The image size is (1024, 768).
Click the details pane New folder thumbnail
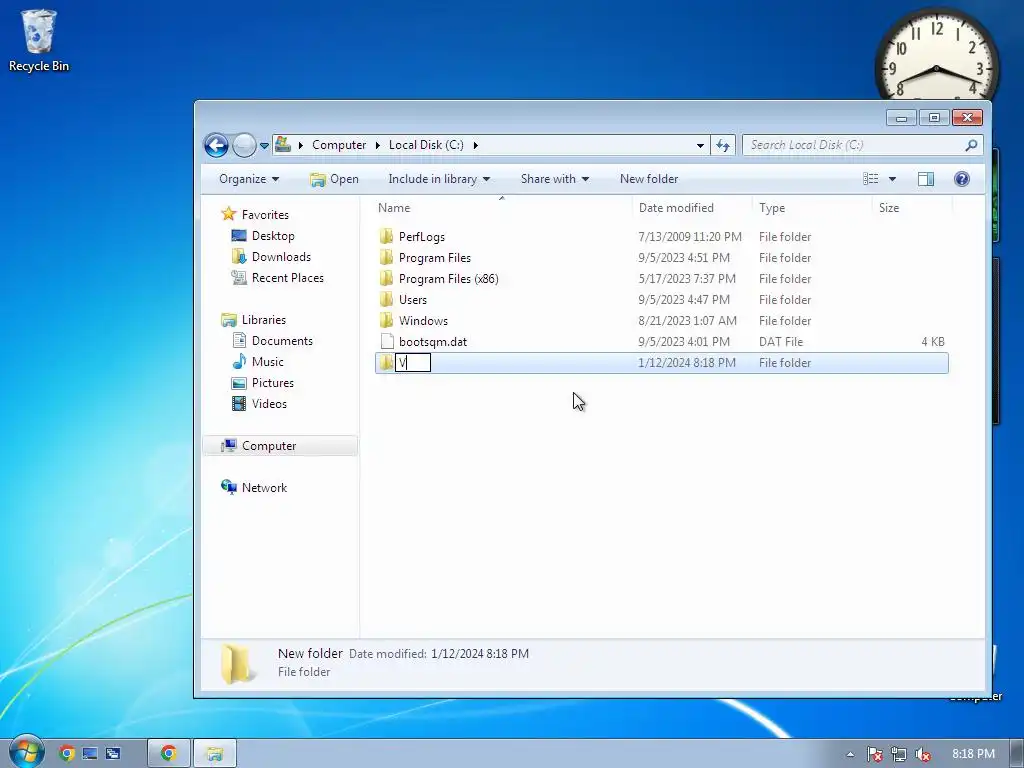tap(236, 664)
